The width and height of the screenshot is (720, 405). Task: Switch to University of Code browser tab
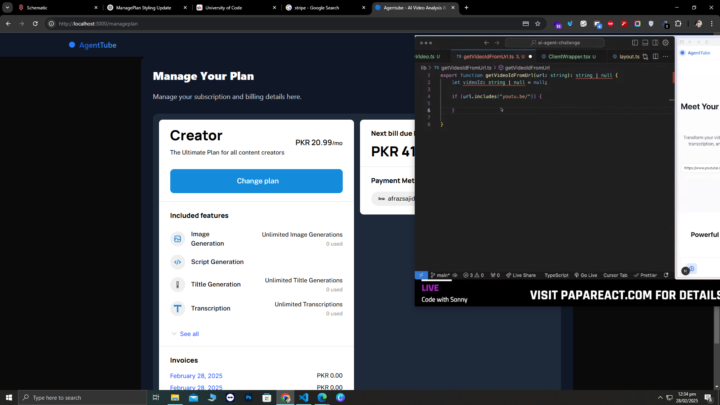point(234,8)
